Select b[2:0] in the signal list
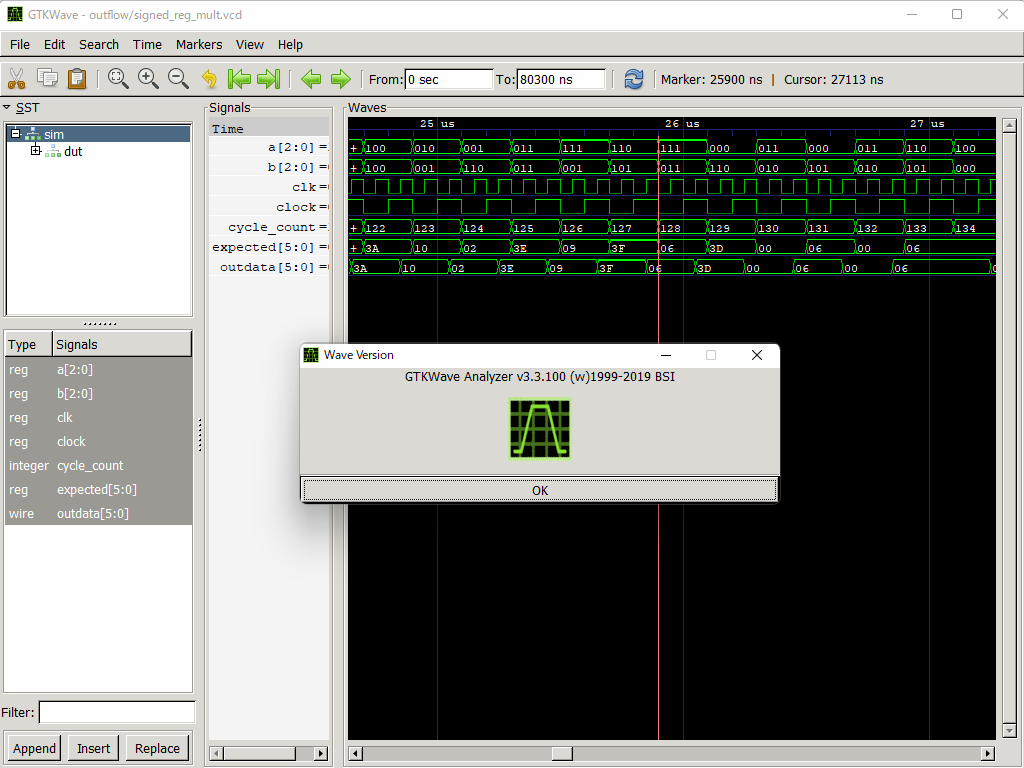 tap(99, 394)
